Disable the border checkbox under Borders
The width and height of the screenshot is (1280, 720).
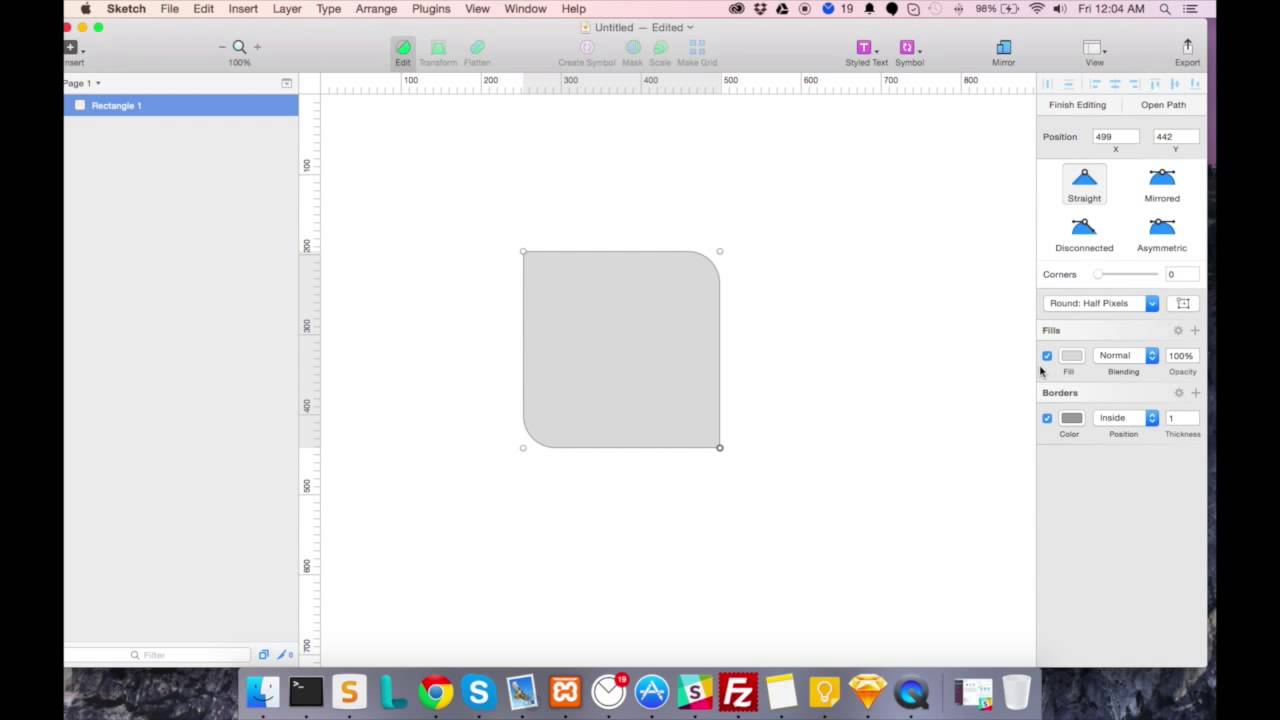click(1047, 418)
